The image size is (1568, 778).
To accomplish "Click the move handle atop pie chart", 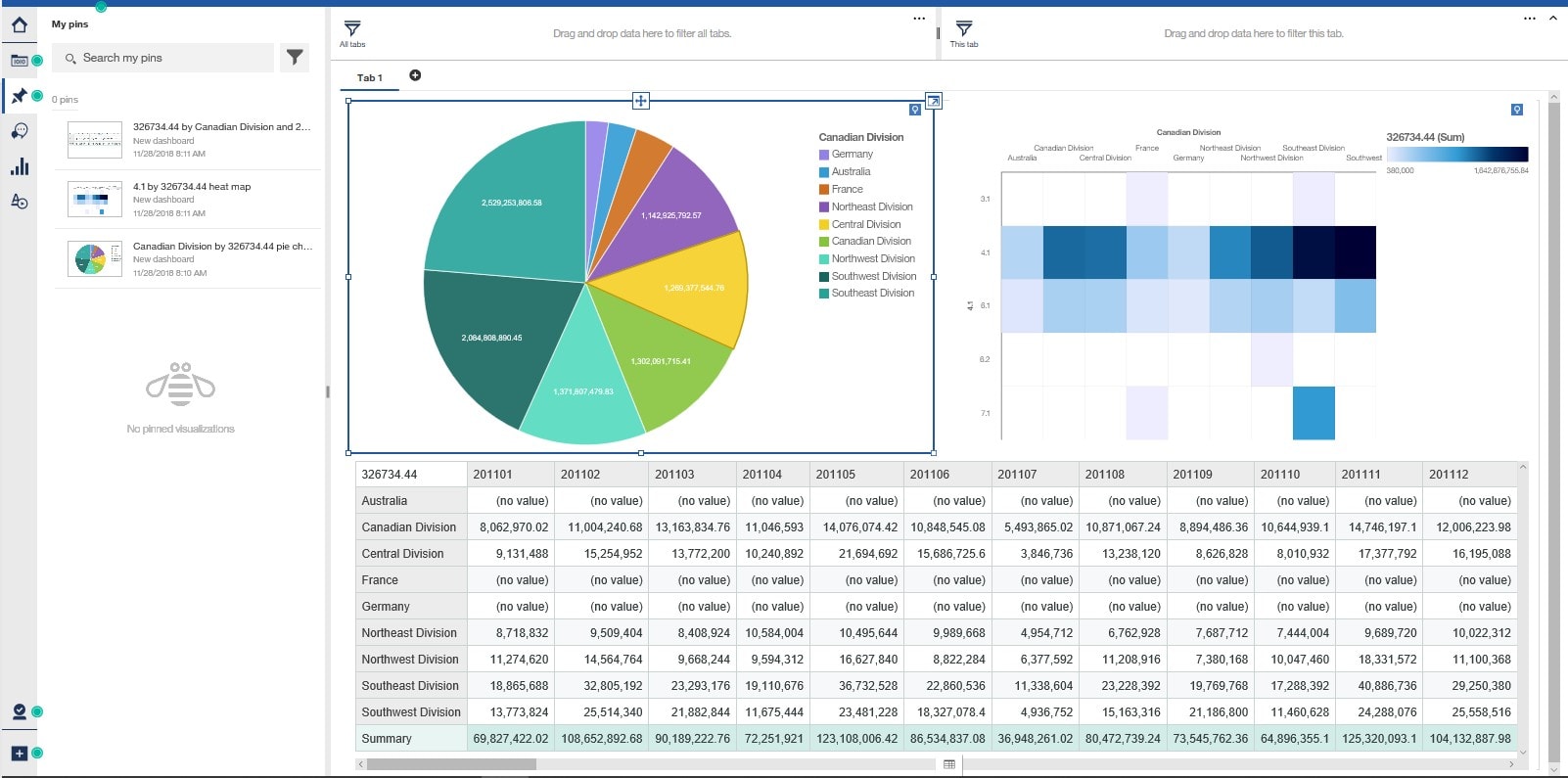I will [x=640, y=101].
